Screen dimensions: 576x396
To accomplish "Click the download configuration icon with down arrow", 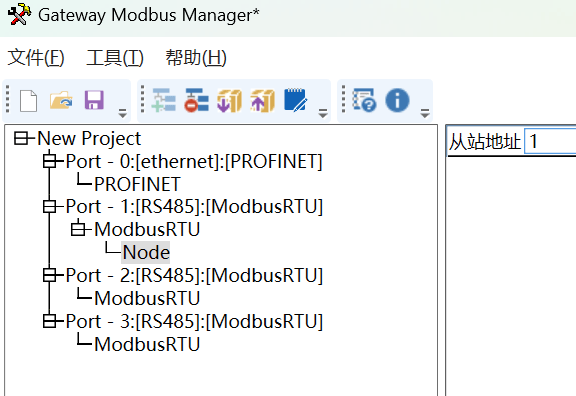I will 229,100.
